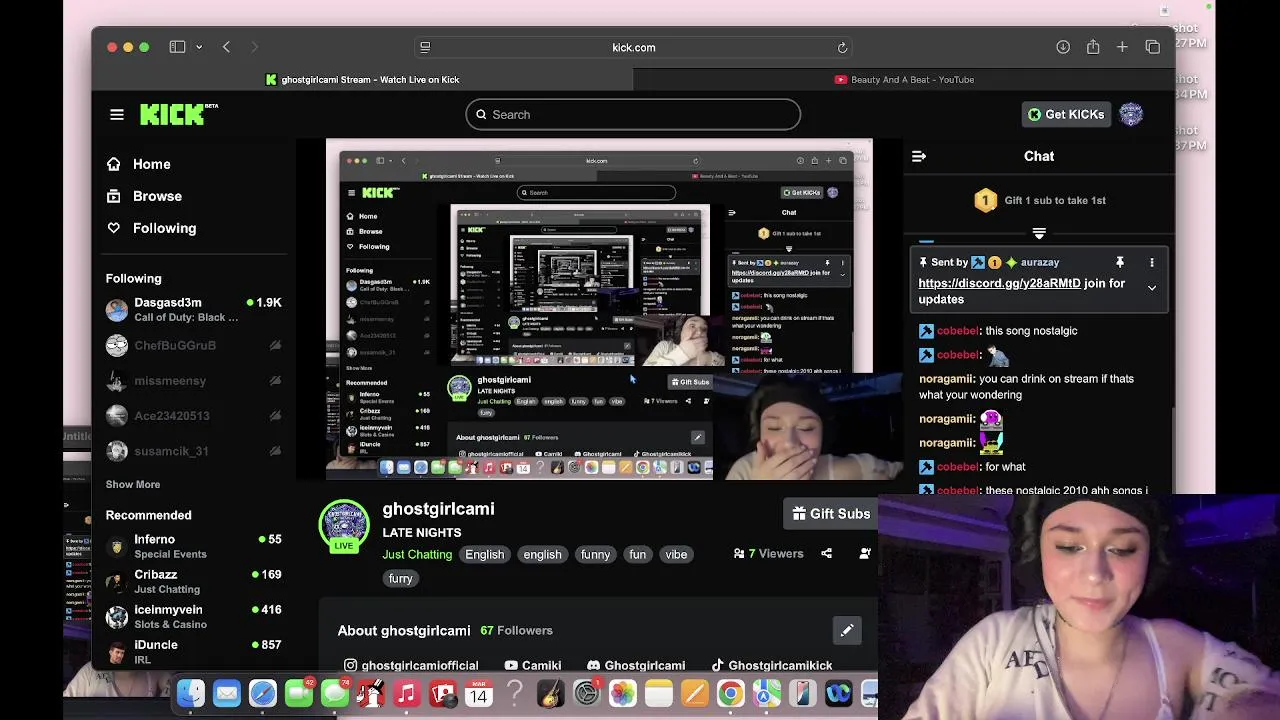This screenshot has width=1280, height=720.
Task: Go to Home in sidebar
Action: point(139,164)
